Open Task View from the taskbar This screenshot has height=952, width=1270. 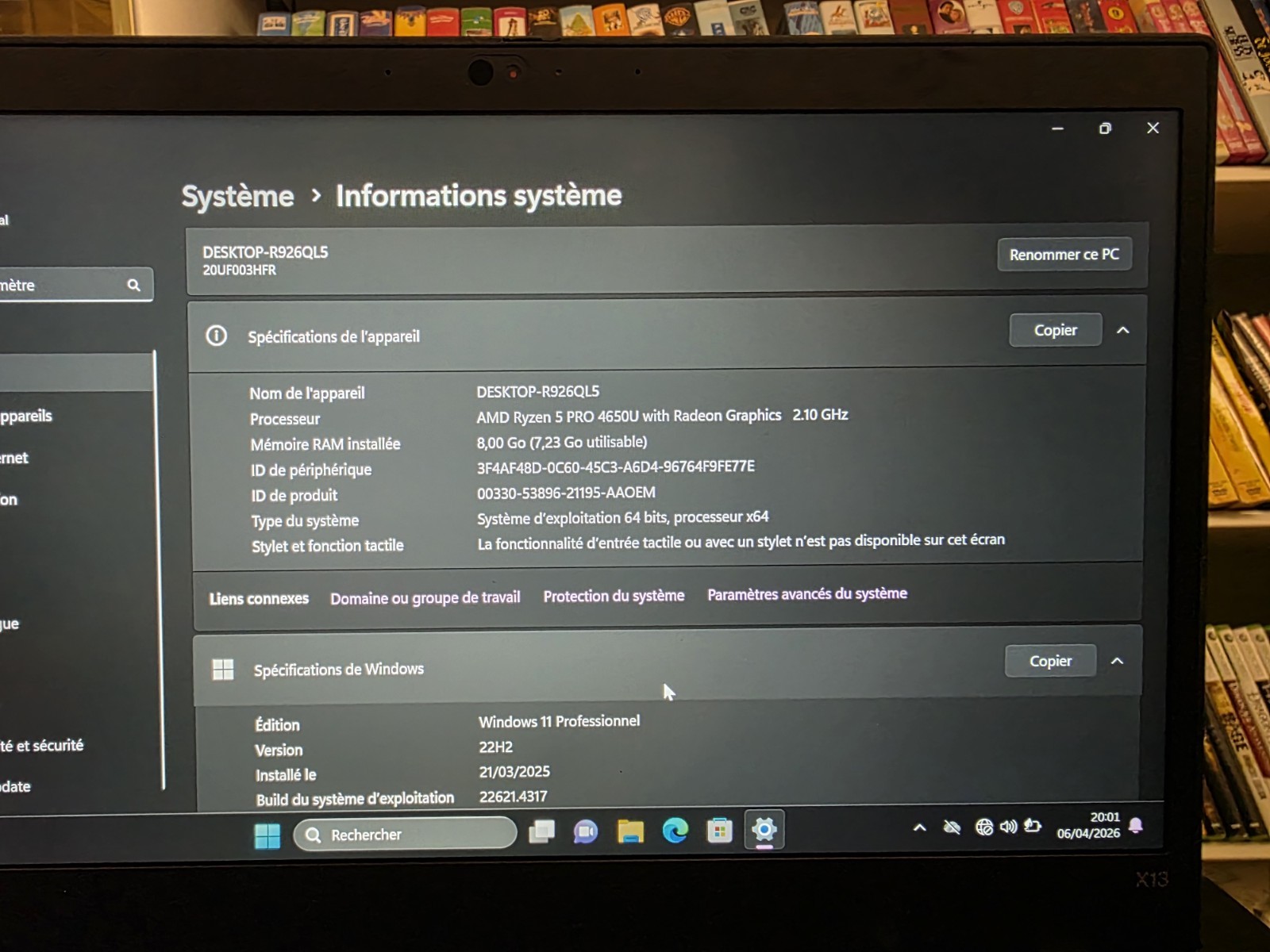click(542, 831)
